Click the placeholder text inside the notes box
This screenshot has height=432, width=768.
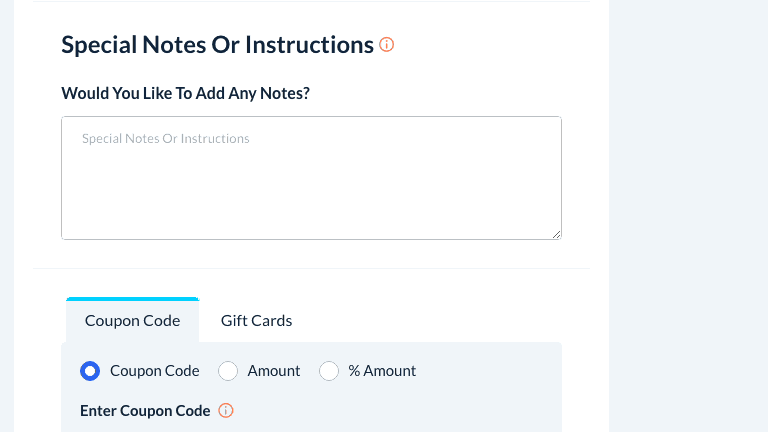tap(166, 139)
